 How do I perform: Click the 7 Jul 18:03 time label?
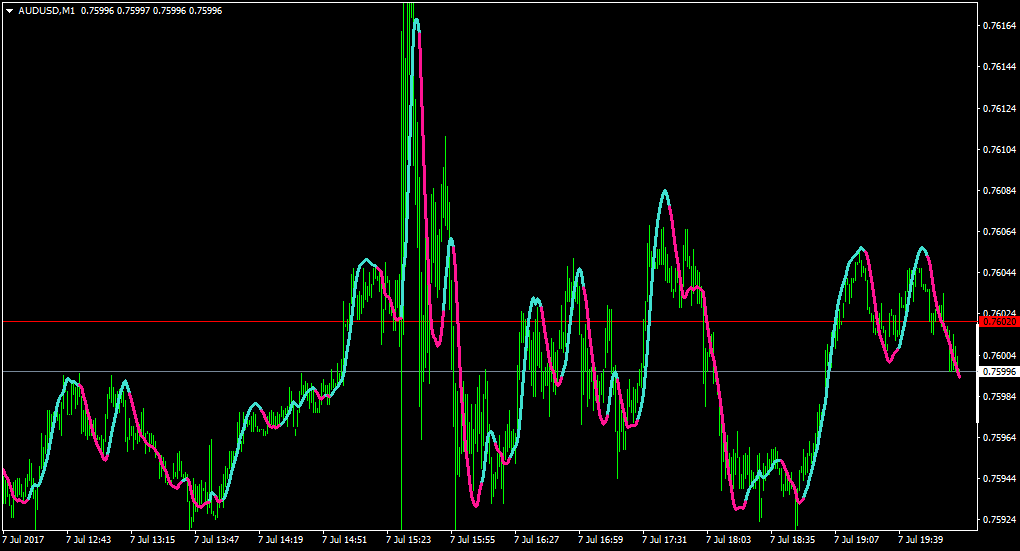729,540
